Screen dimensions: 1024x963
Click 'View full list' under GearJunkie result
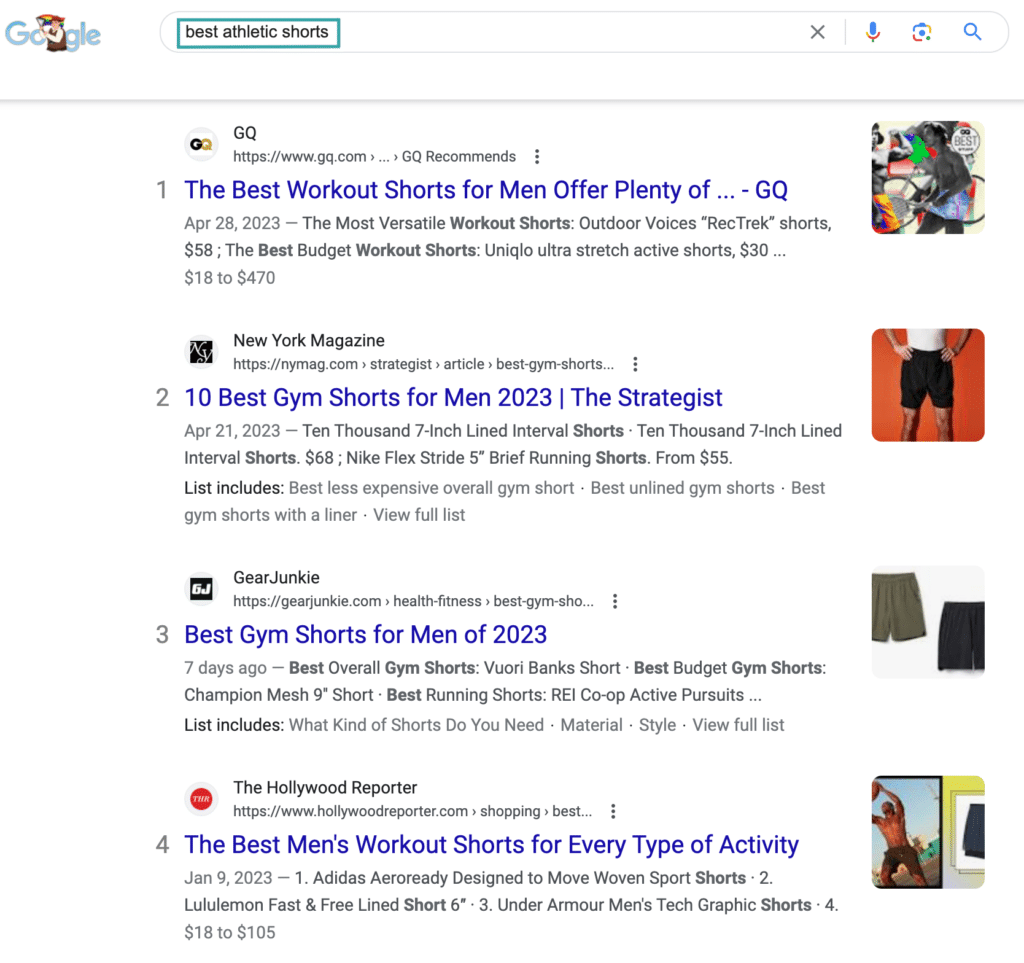click(739, 725)
